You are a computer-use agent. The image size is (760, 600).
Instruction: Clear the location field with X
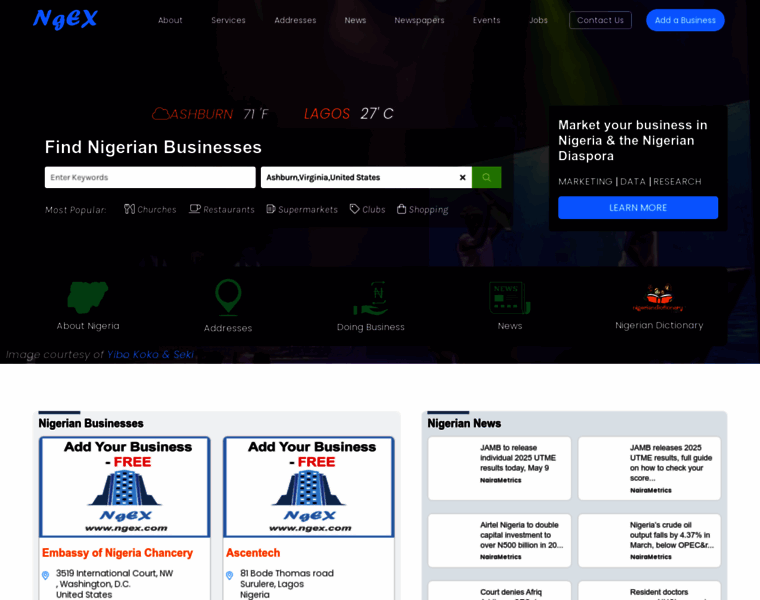coord(462,177)
